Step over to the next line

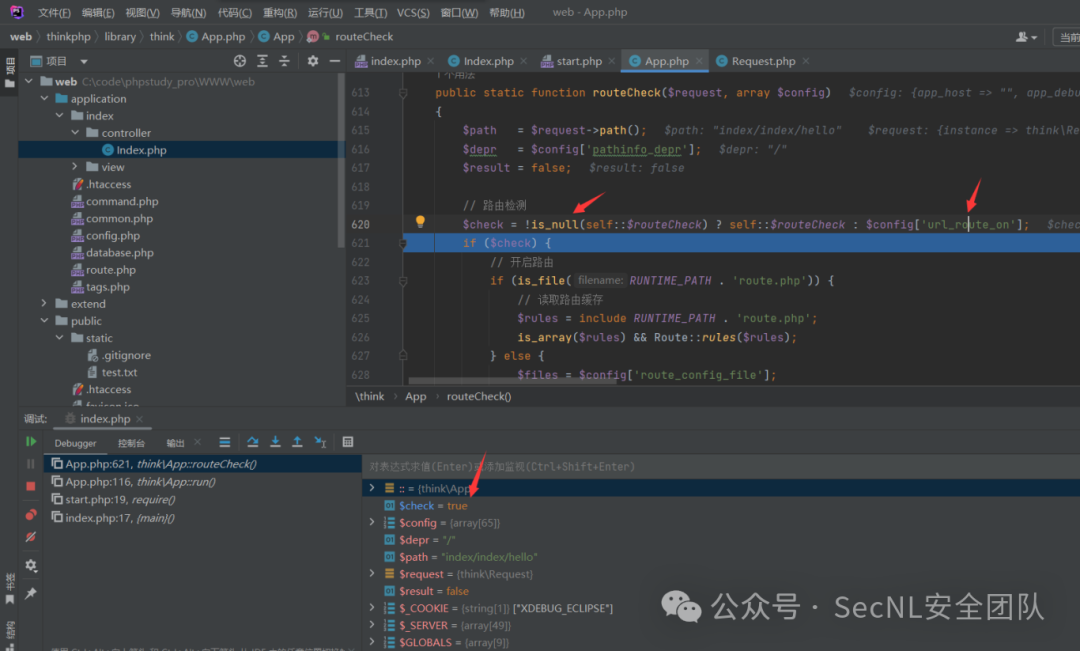coord(253,442)
